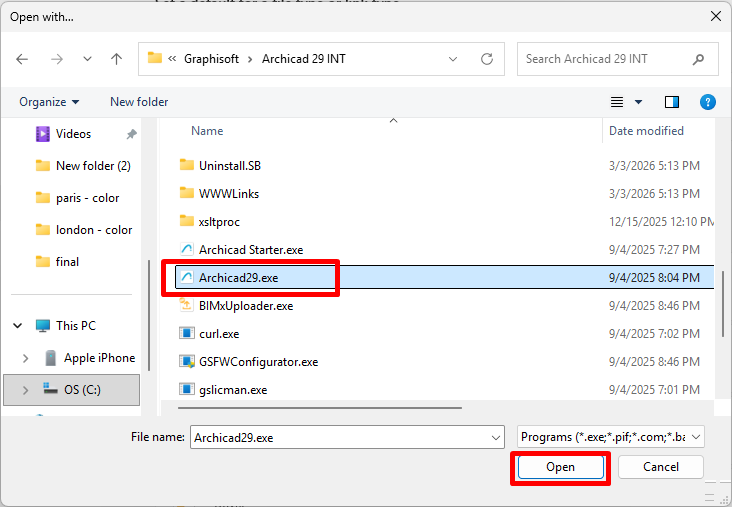This screenshot has width=732, height=507.
Task: Click the GSFWConfigurator.exe icon
Action: (x=187, y=361)
